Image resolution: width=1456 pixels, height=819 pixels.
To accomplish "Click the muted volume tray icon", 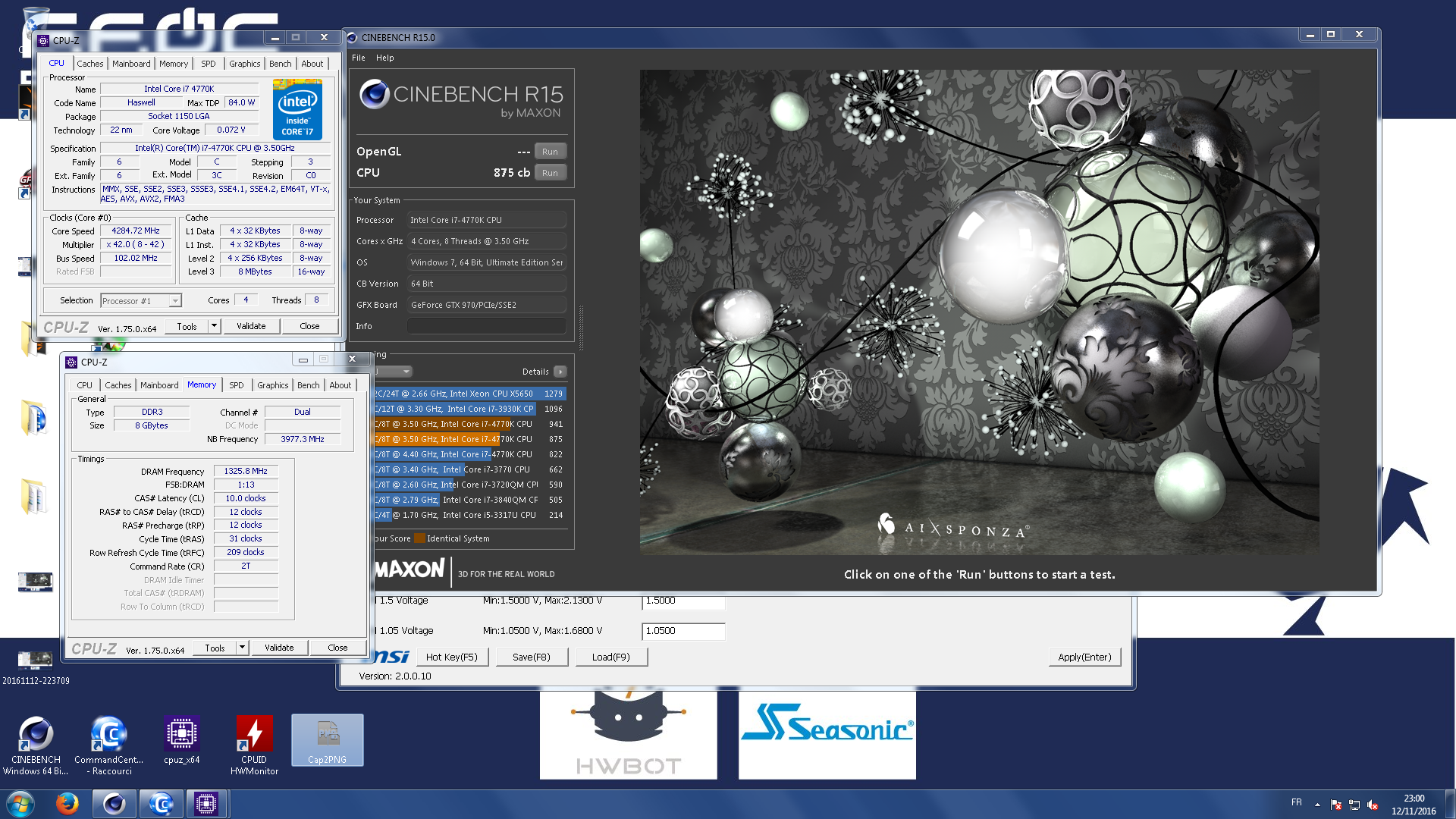I will 1372,805.
